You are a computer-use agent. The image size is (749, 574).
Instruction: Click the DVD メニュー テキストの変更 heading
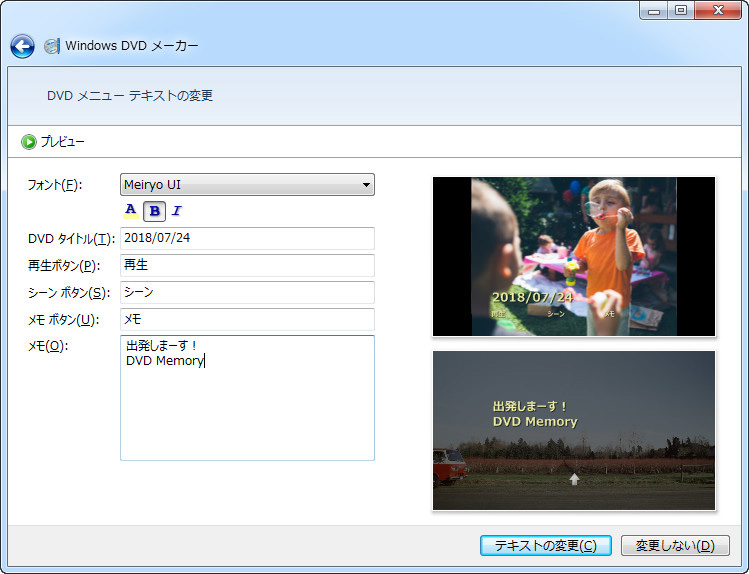[x=130, y=96]
